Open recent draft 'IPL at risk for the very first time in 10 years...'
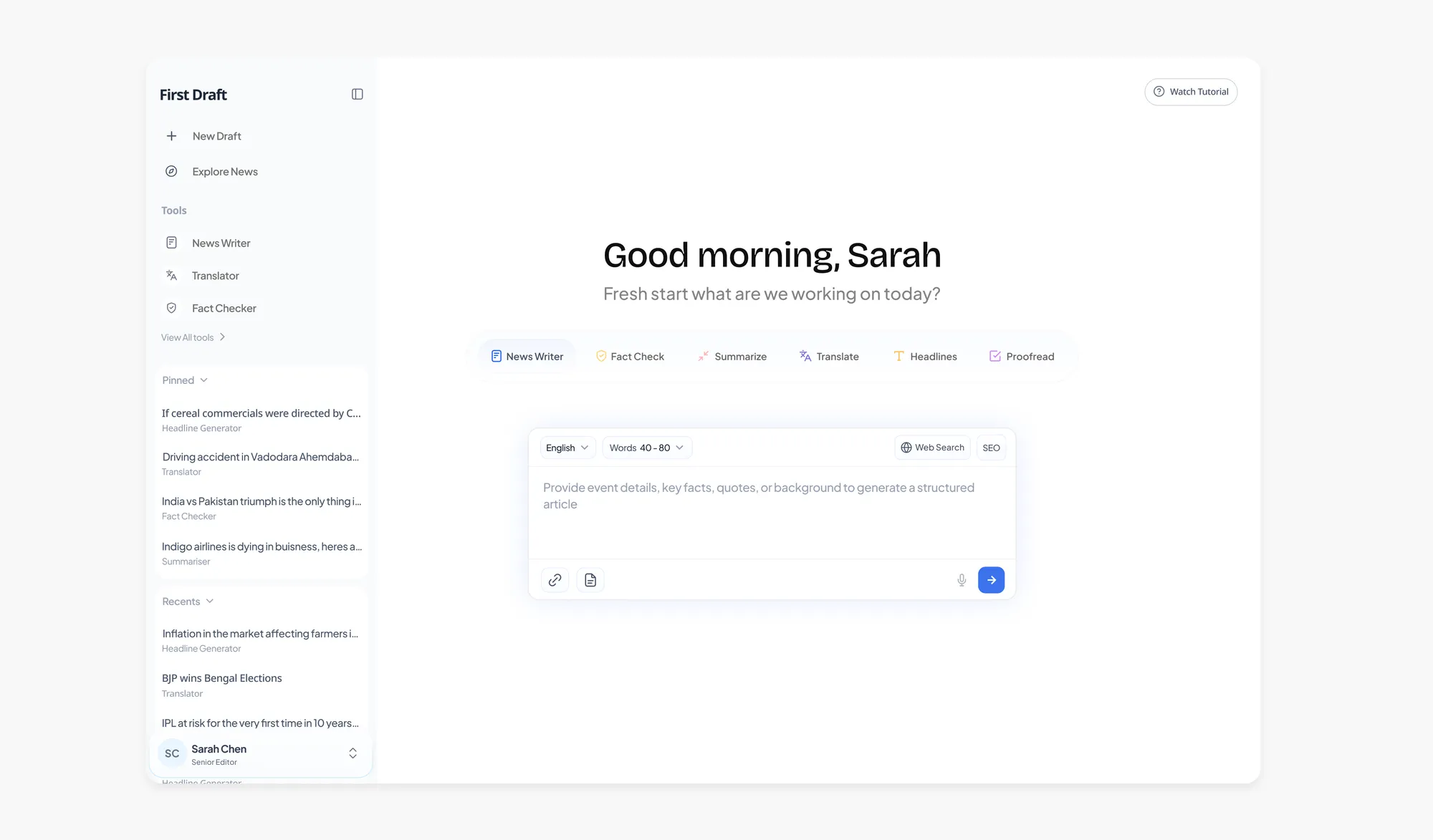Screen dimensions: 1433x840 [262, 723]
